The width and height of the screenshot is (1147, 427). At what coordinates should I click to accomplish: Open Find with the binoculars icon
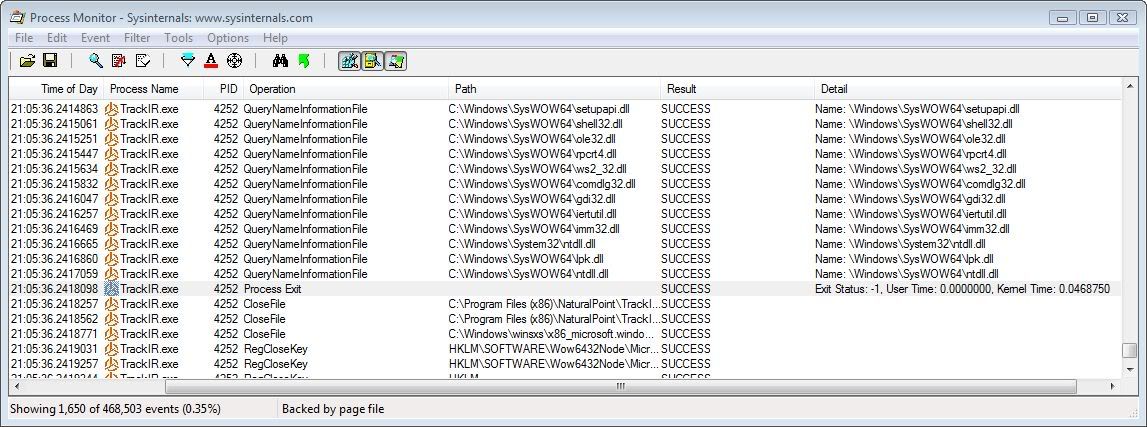tap(280, 61)
